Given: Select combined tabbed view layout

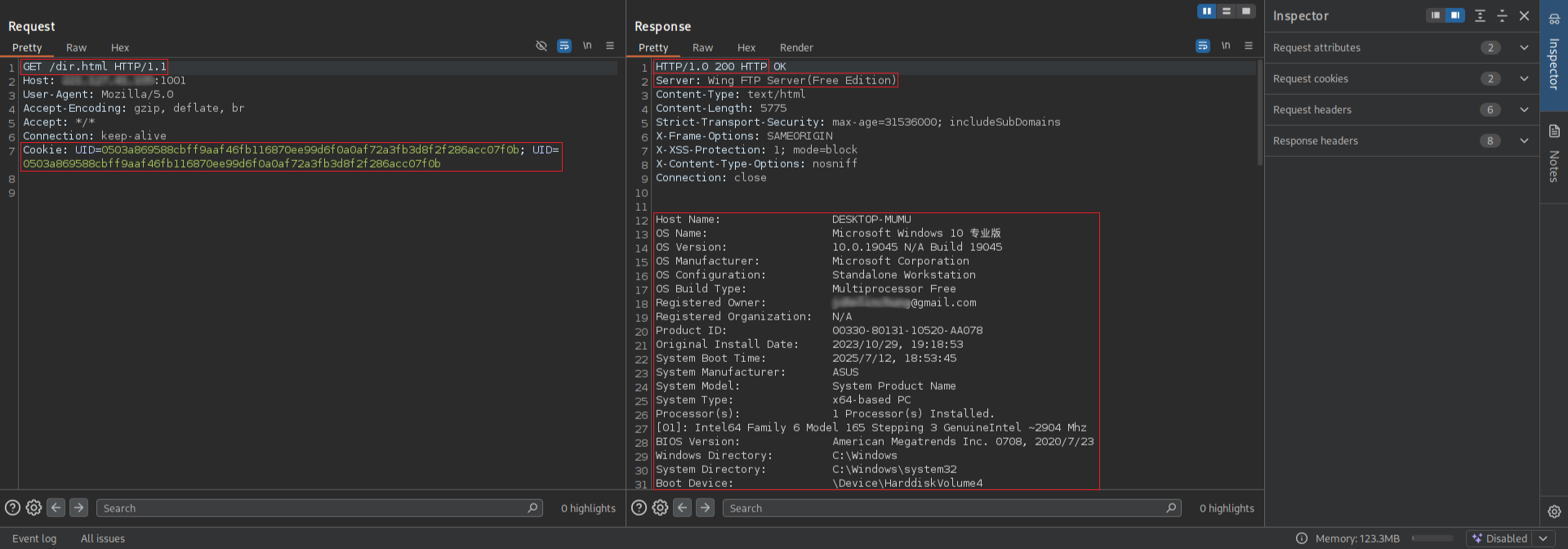Looking at the screenshot, I should tap(1245, 11).
